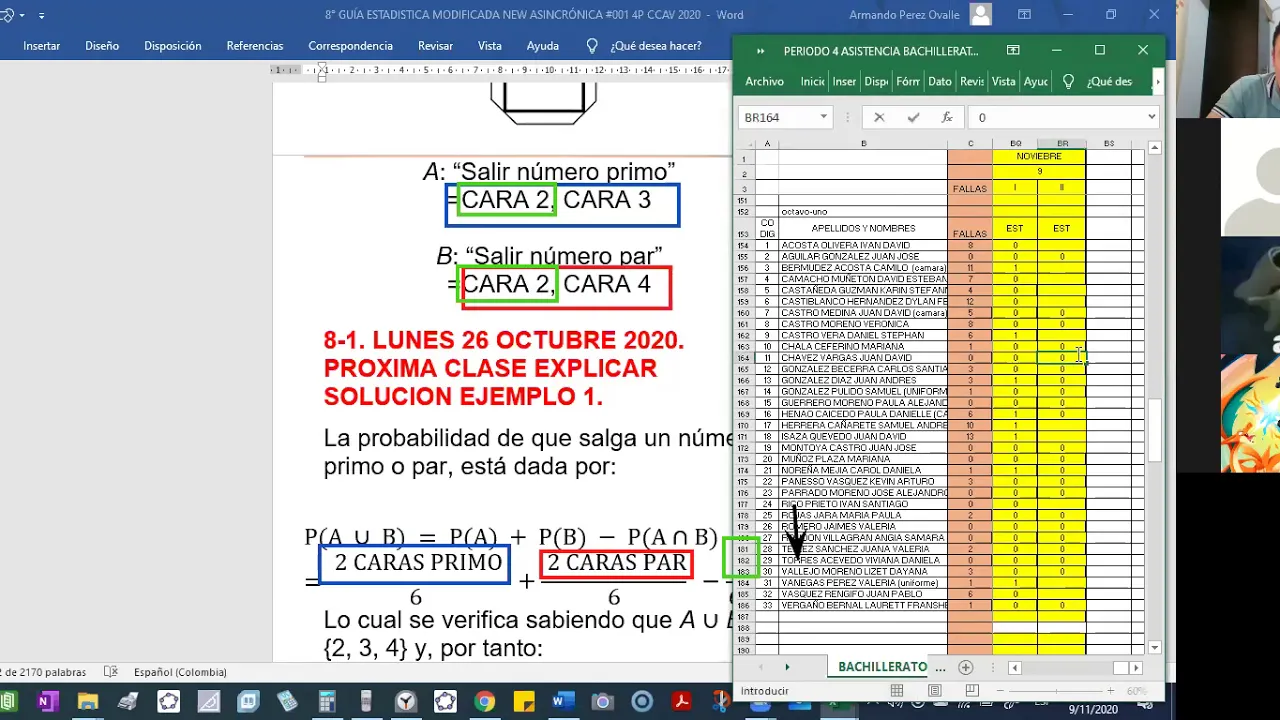Click Excel quick access overflow arrows
The height and width of the screenshot is (720, 1280).
pos(761,51)
